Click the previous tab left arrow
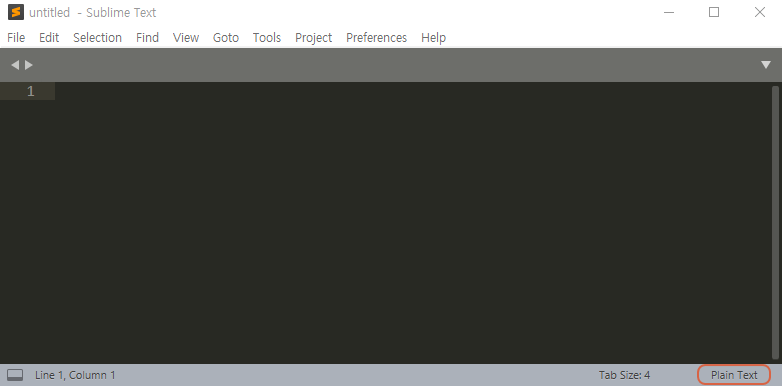The width and height of the screenshot is (782, 386). [x=15, y=65]
